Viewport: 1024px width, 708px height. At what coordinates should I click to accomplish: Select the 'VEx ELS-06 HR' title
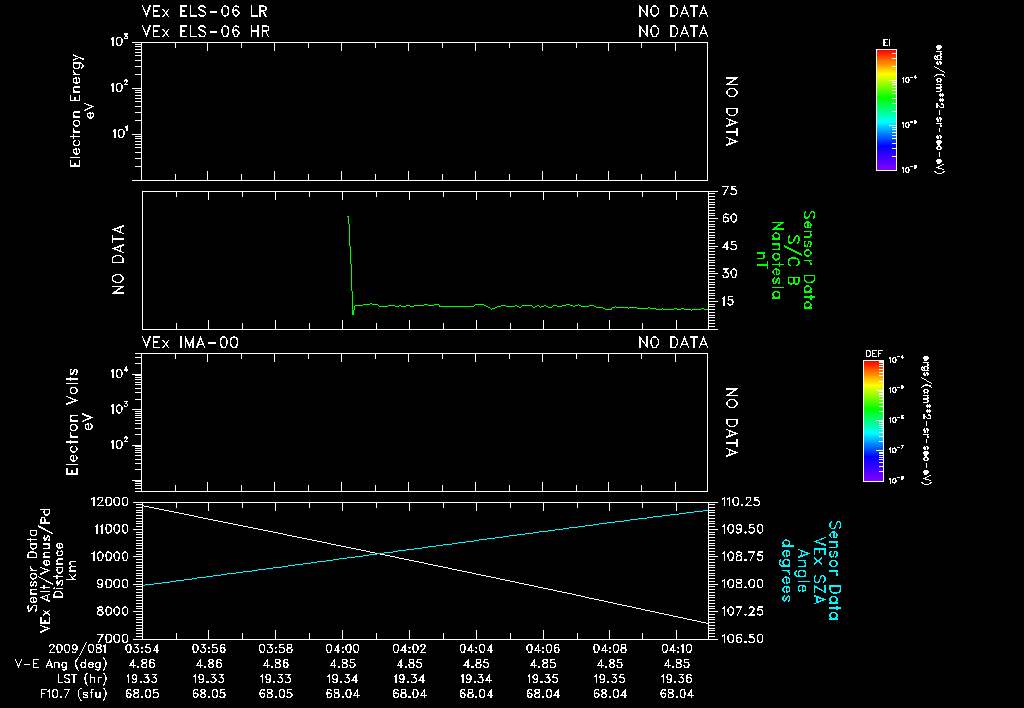click(206, 31)
